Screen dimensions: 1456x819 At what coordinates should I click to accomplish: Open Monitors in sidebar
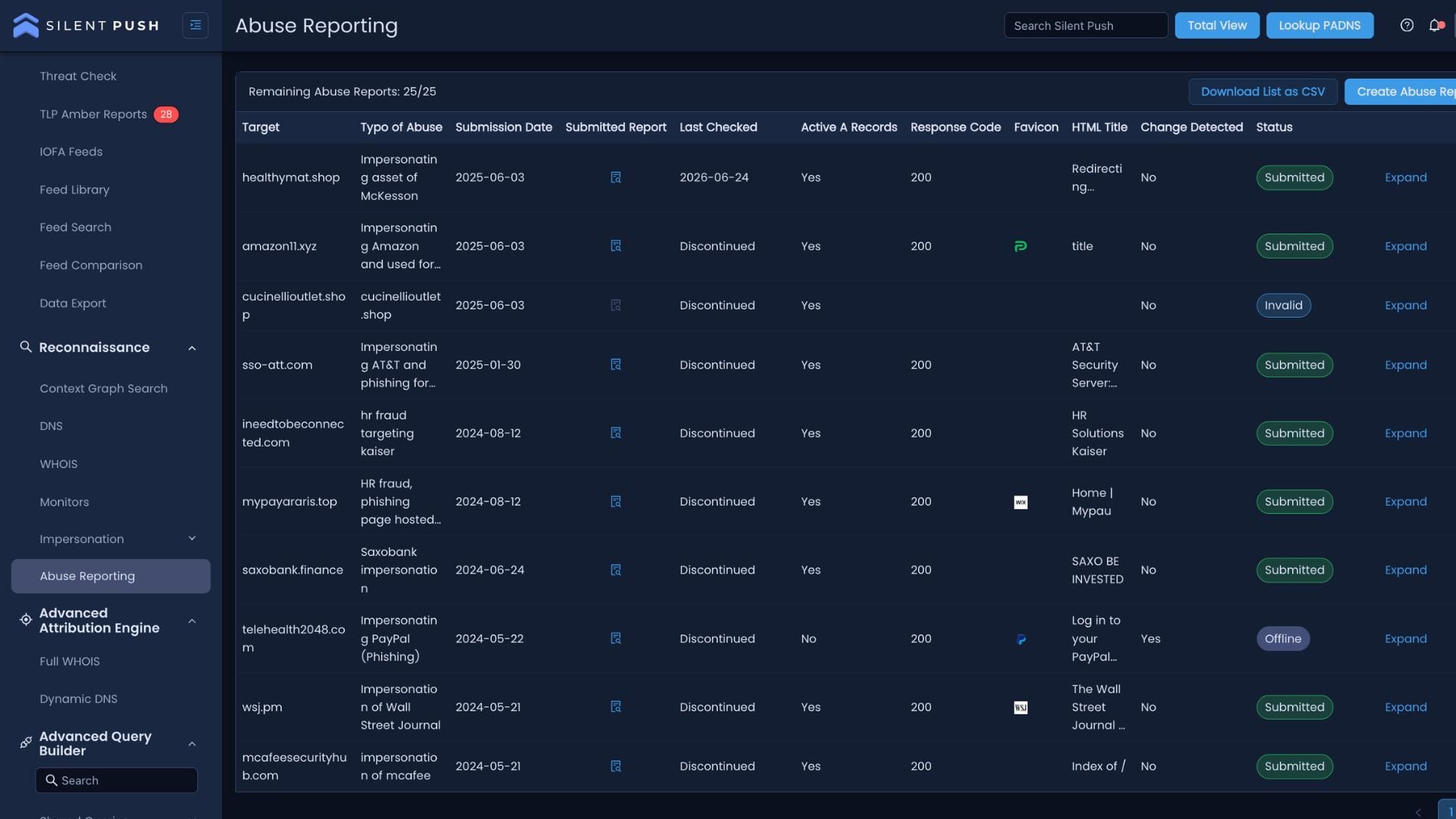click(64, 502)
